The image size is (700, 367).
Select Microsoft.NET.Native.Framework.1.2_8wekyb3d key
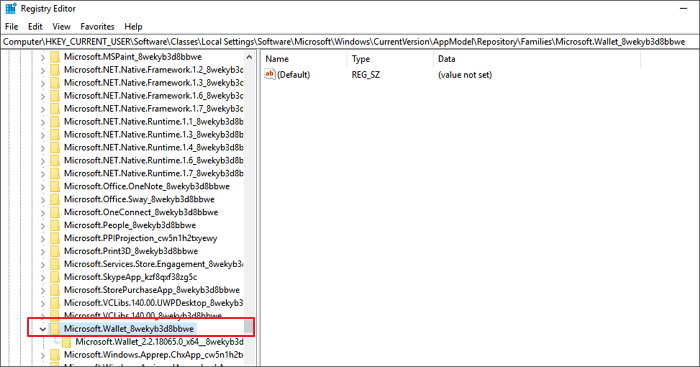(153, 70)
